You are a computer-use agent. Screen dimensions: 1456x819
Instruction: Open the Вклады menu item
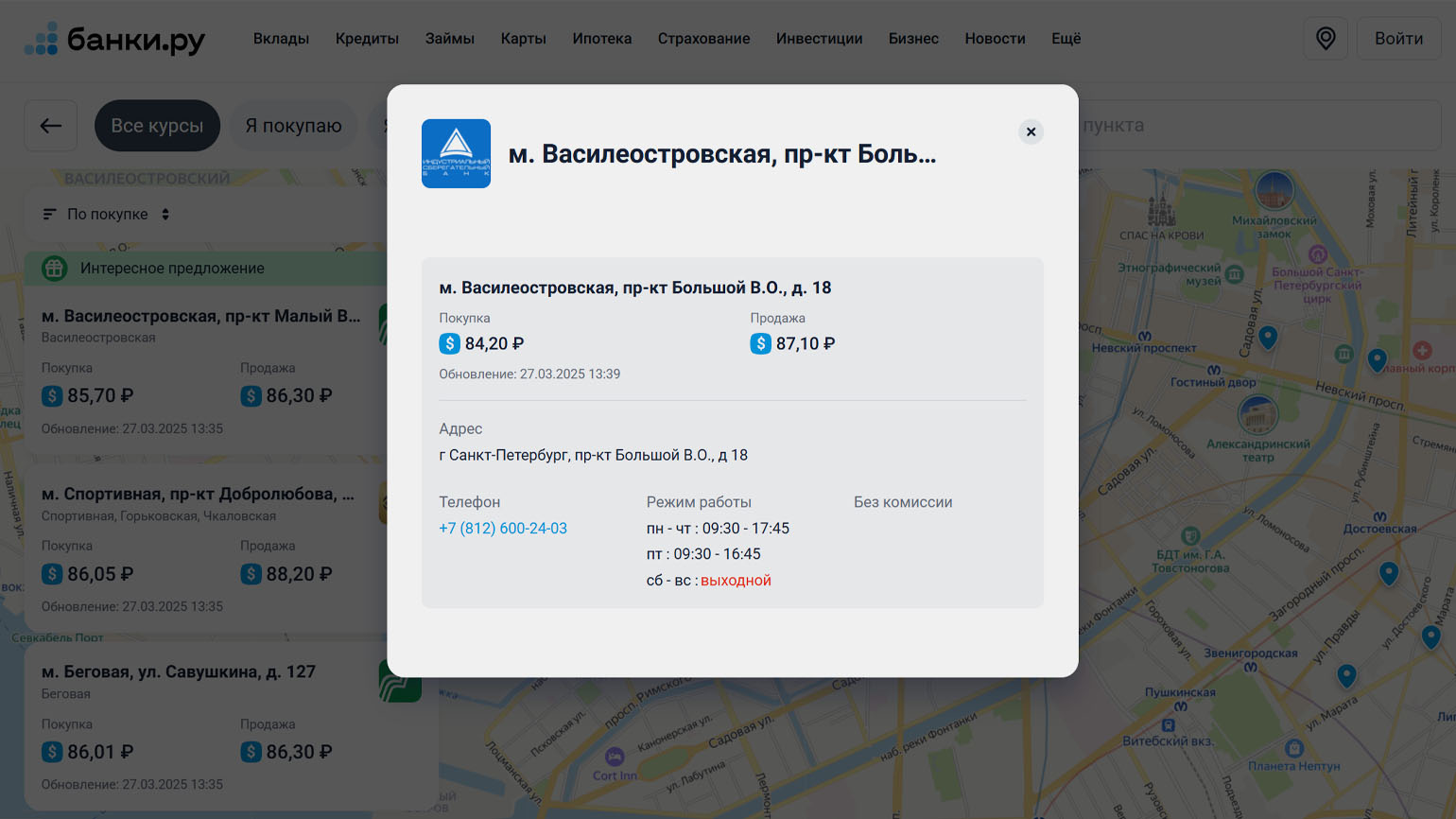[x=281, y=39]
